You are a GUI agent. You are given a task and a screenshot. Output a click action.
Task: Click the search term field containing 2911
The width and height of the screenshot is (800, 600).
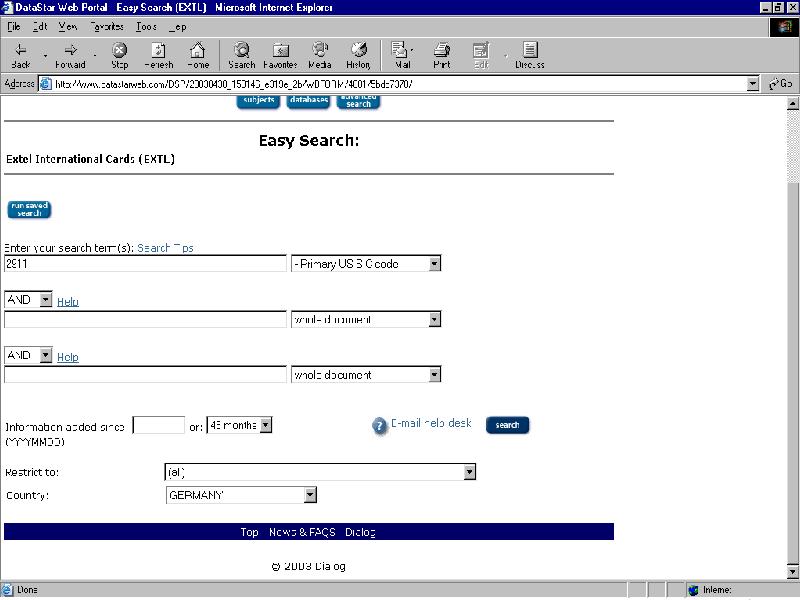coord(145,264)
